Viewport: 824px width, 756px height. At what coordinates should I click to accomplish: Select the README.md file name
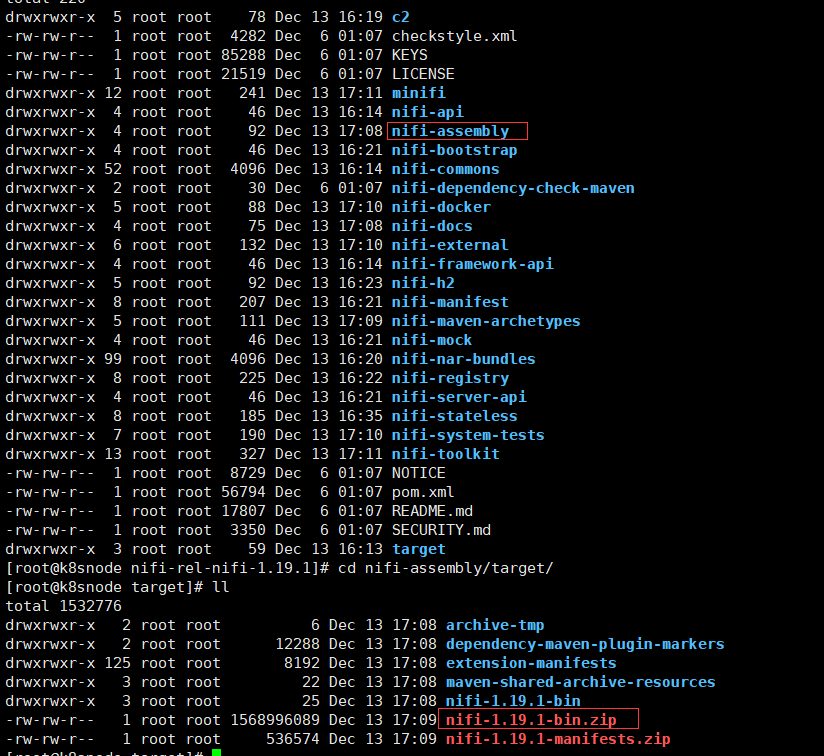click(x=432, y=511)
